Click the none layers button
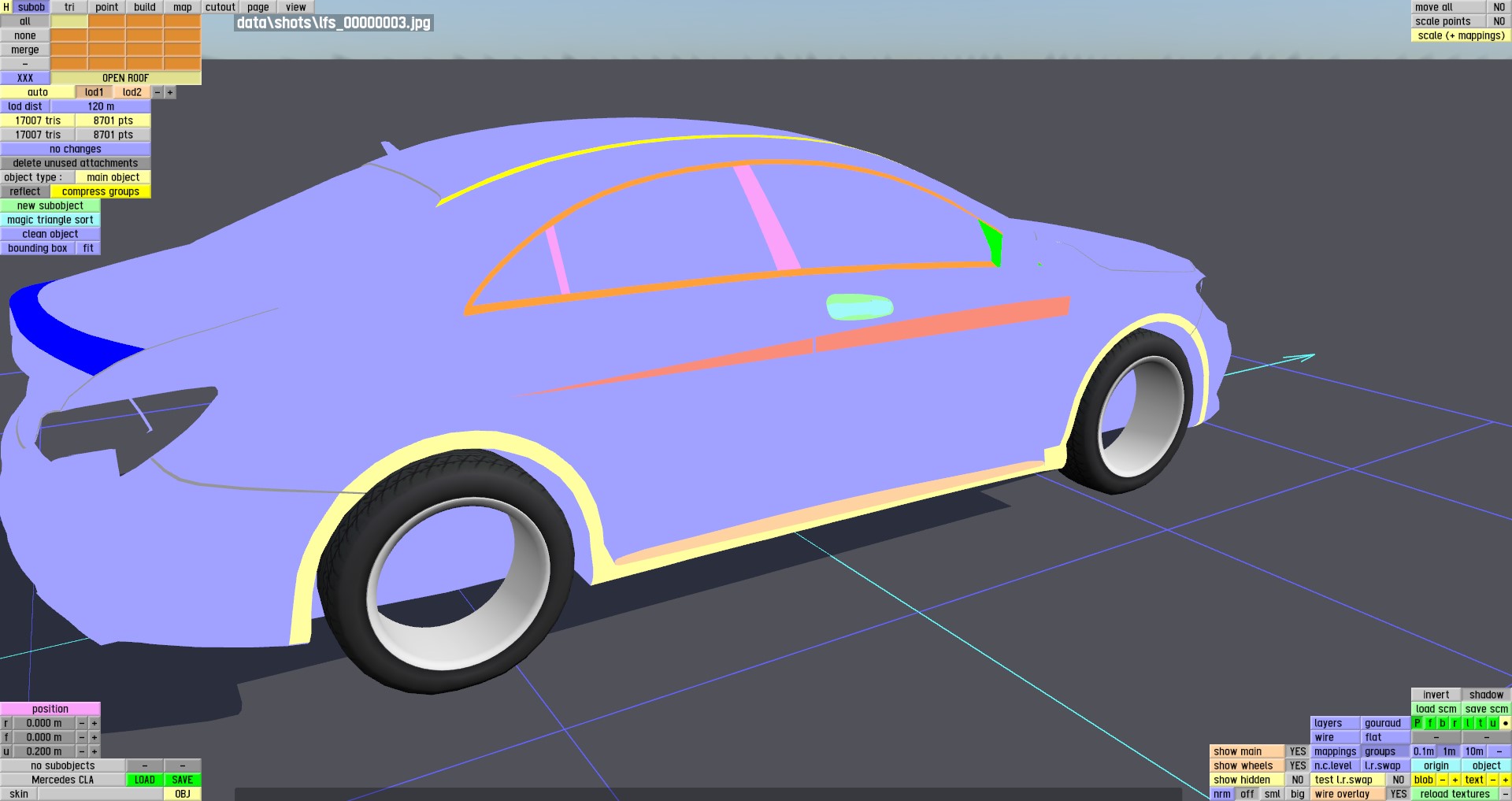Image resolution: width=1512 pixels, height=801 pixels. pos(25,35)
